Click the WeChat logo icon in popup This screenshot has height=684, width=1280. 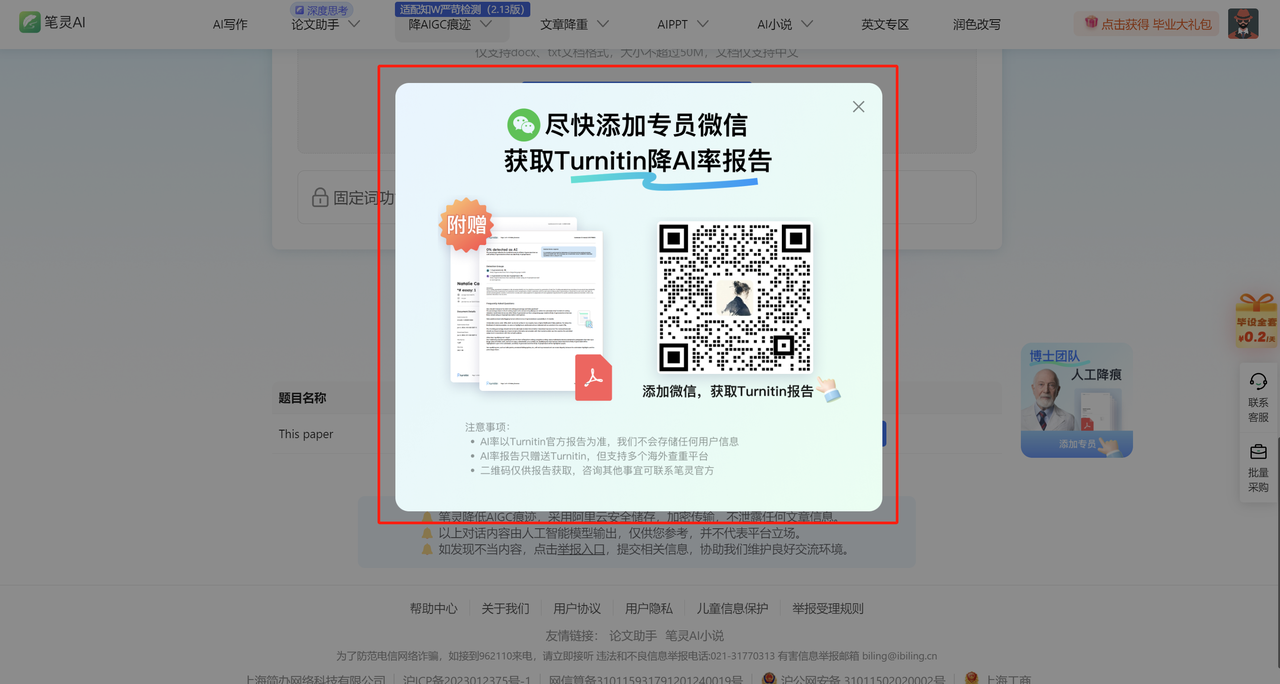click(523, 125)
